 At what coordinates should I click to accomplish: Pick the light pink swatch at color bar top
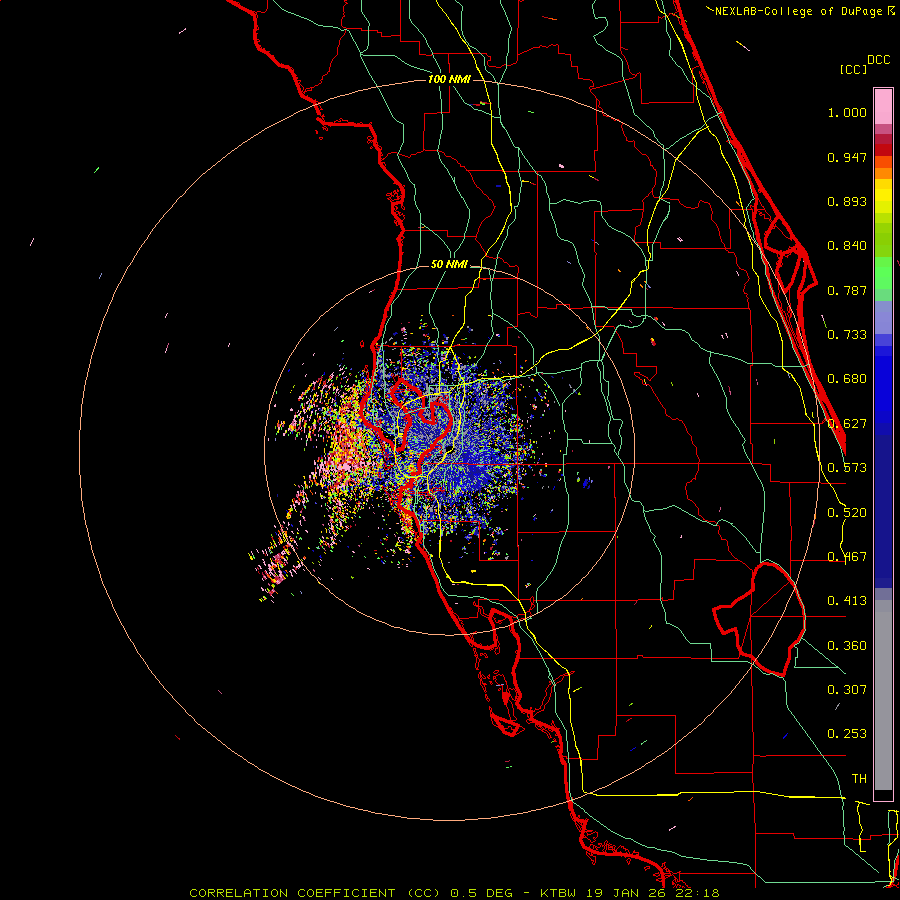pyautogui.click(x=883, y=106)
